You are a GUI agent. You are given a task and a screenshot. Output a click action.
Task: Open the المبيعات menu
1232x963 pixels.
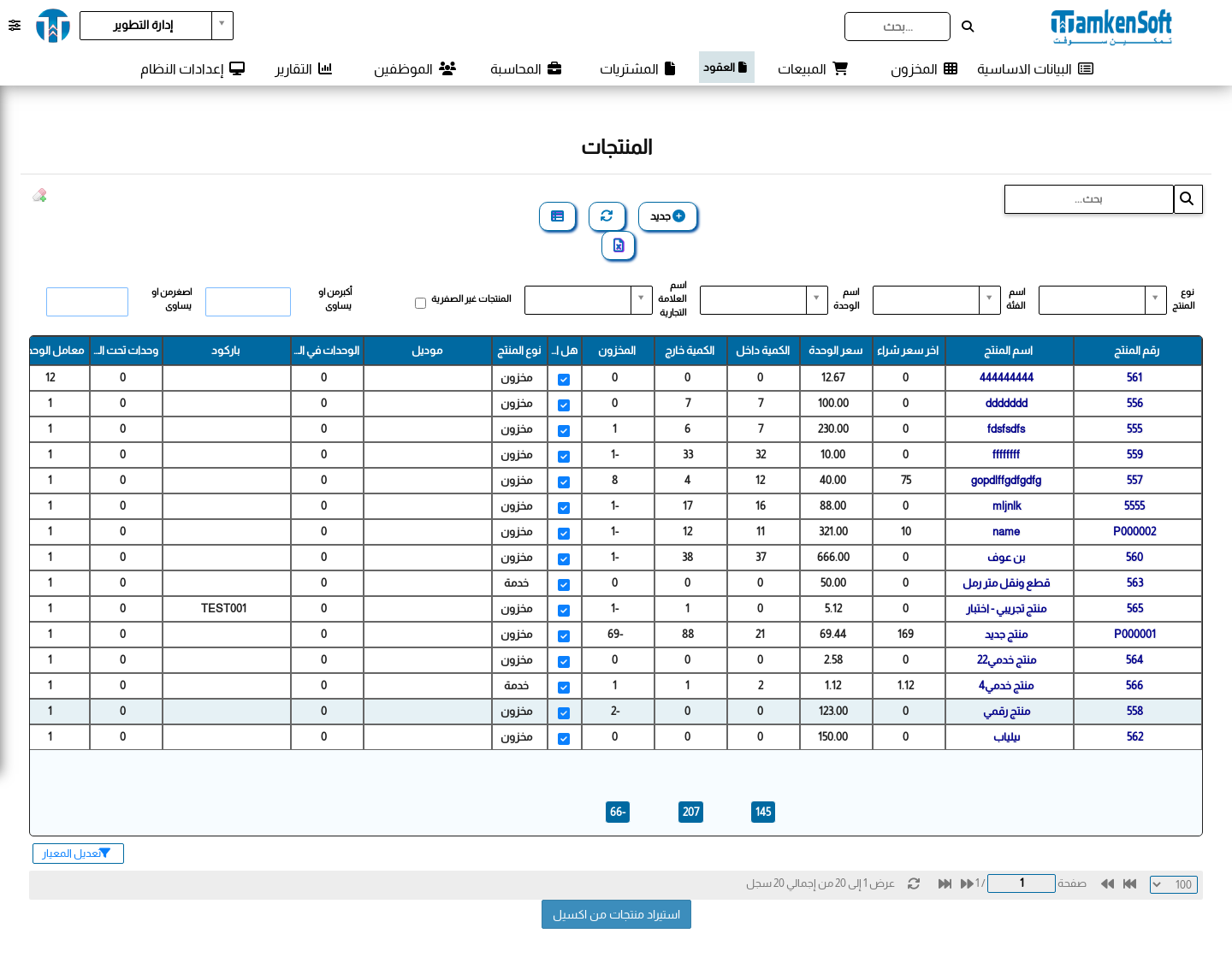pyautogui.click(x=812, y=68)
